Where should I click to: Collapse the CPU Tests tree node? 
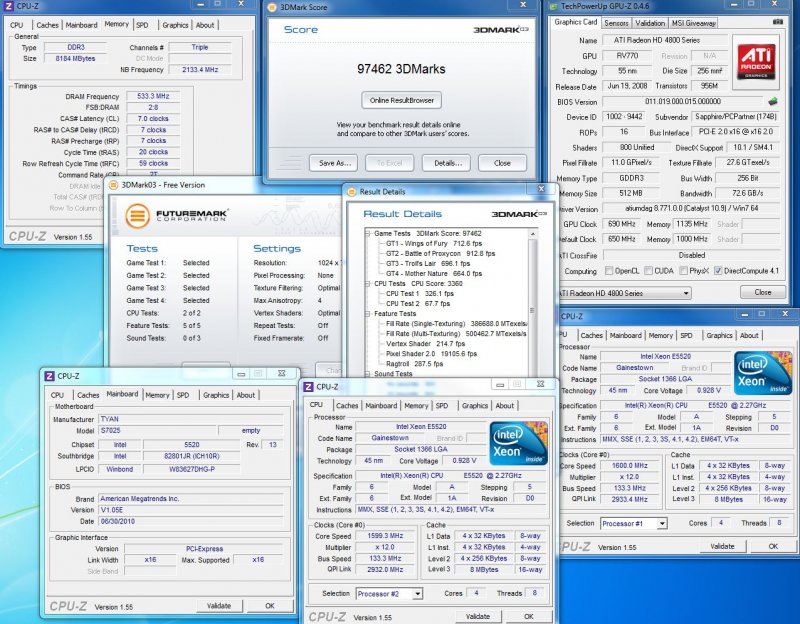367,284
